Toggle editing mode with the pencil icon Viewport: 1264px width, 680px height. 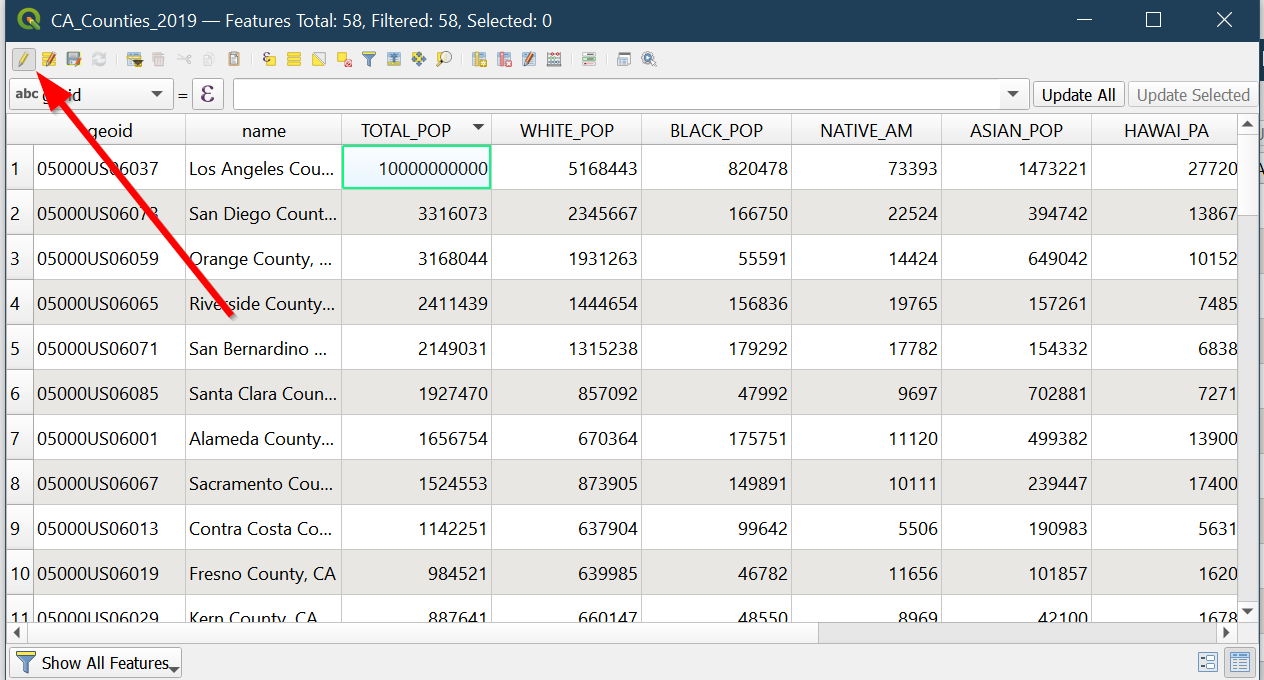(22, 60)
